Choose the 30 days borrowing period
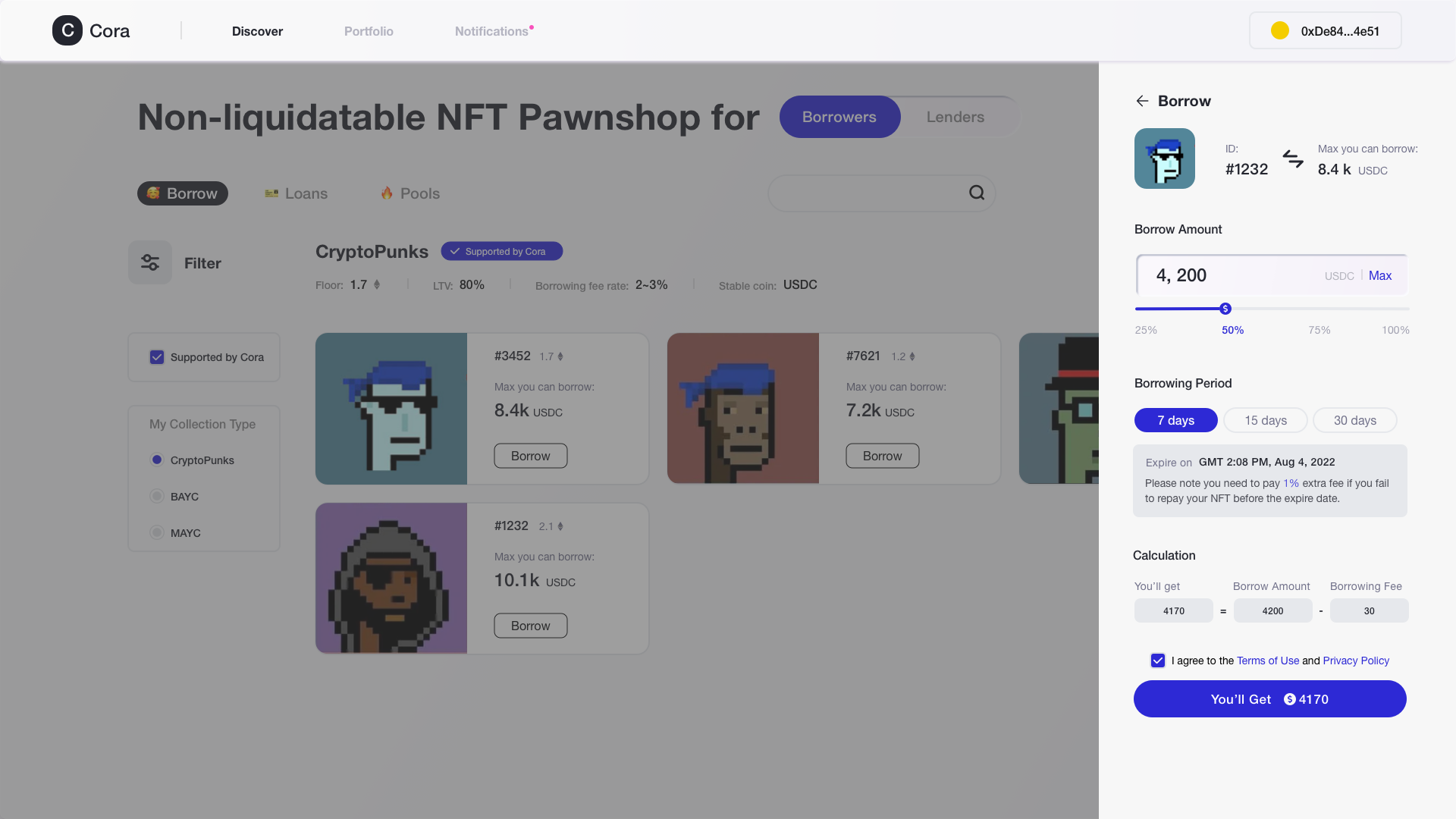Image resolution: width=1456 pixels, height=819 pixels. (1355, 420)
